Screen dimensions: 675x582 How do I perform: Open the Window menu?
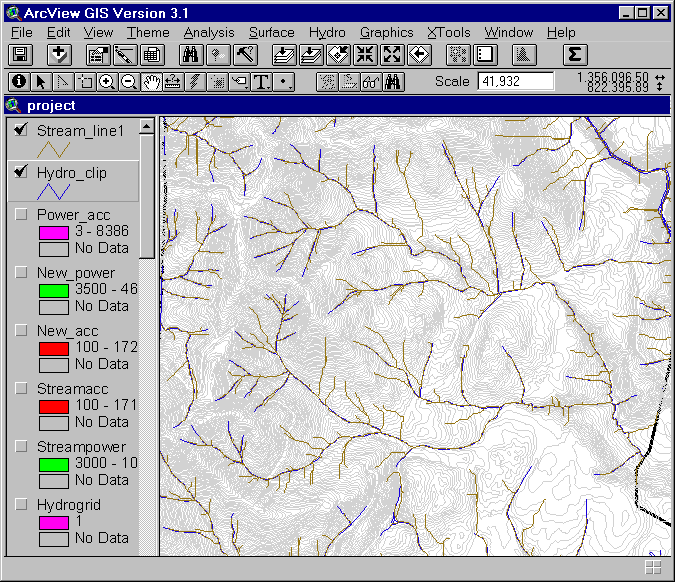pos(509,33)
